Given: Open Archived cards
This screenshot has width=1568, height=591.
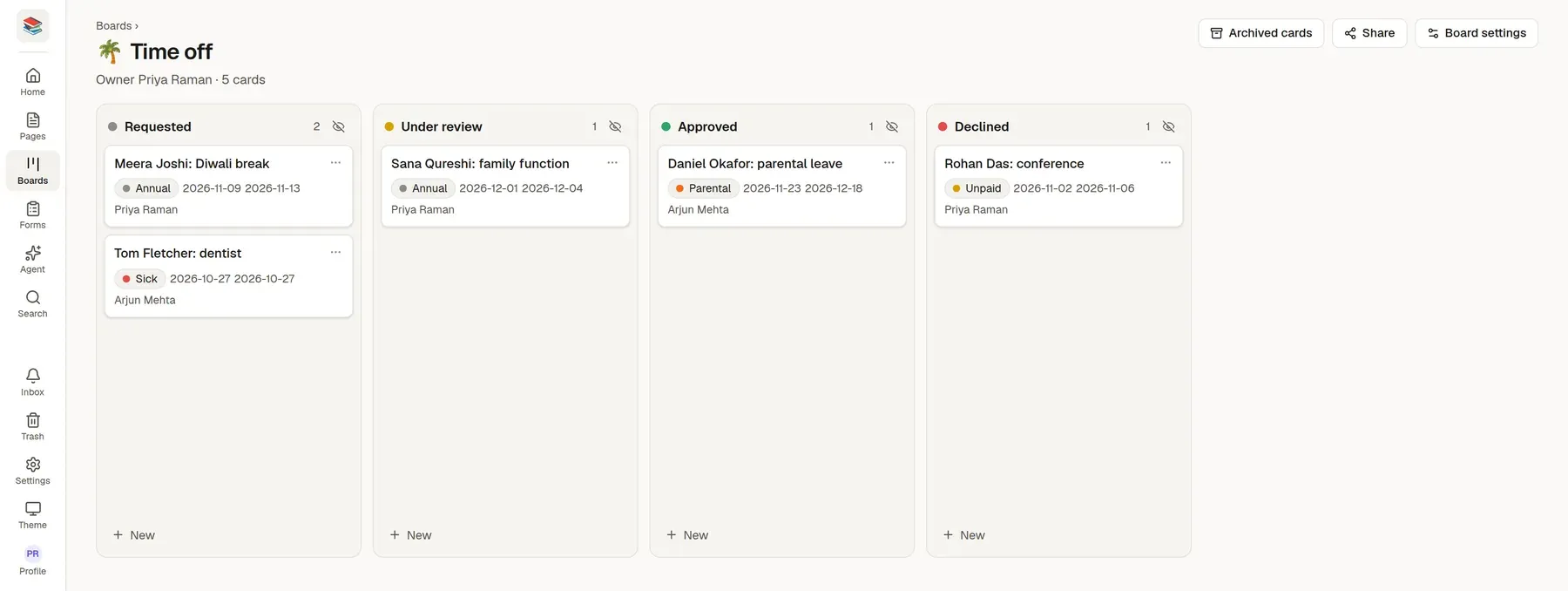Looking at the screenshot, I should tap(1260, 33).
